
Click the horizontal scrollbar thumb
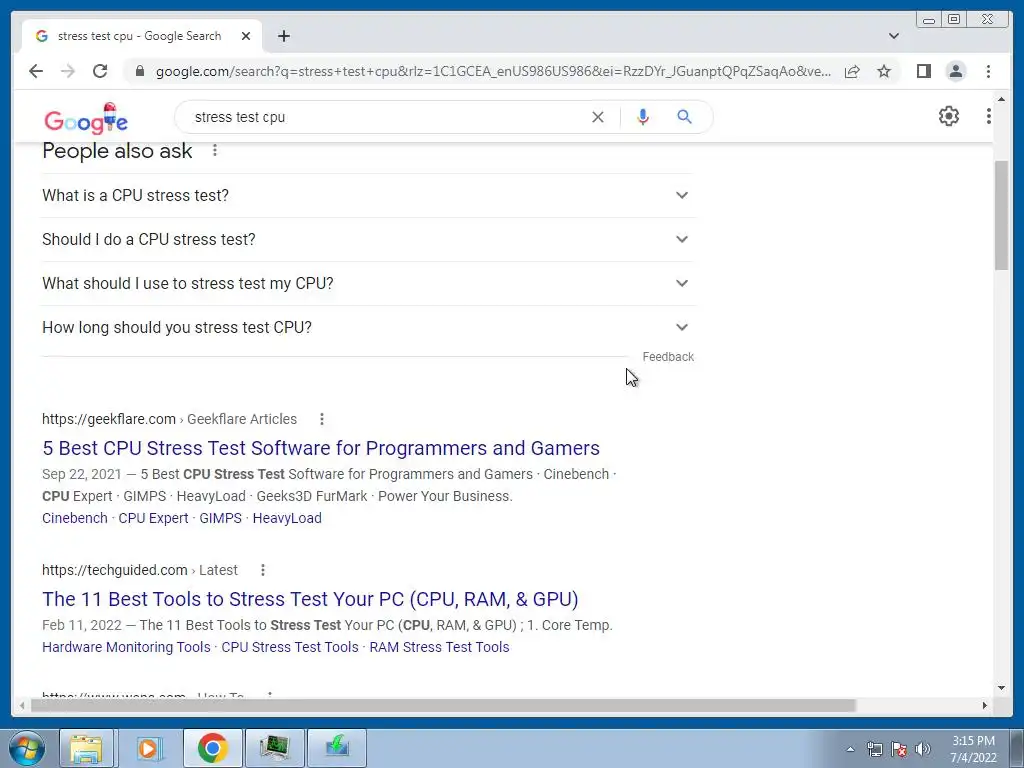point(443,705)
